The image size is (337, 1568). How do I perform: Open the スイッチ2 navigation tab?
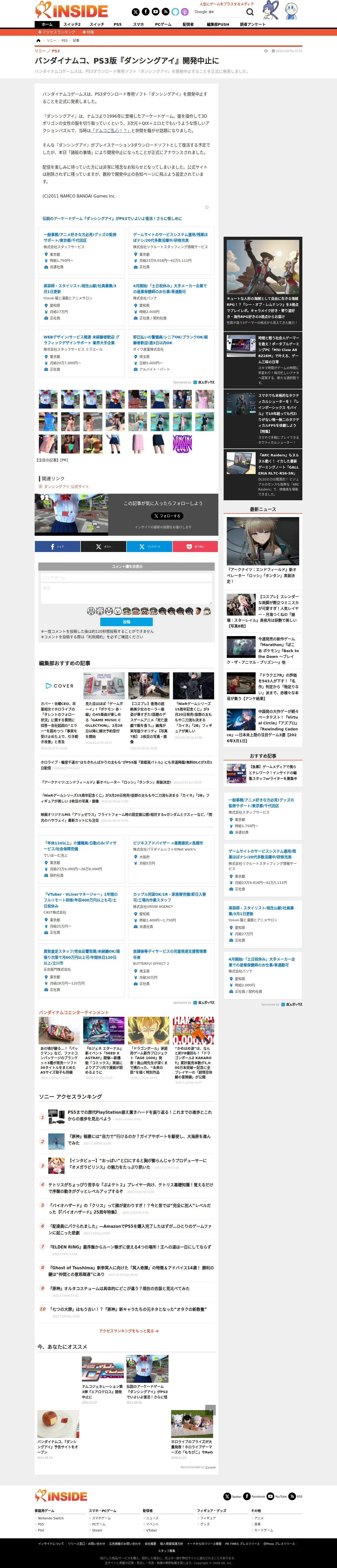click(72, 24)
